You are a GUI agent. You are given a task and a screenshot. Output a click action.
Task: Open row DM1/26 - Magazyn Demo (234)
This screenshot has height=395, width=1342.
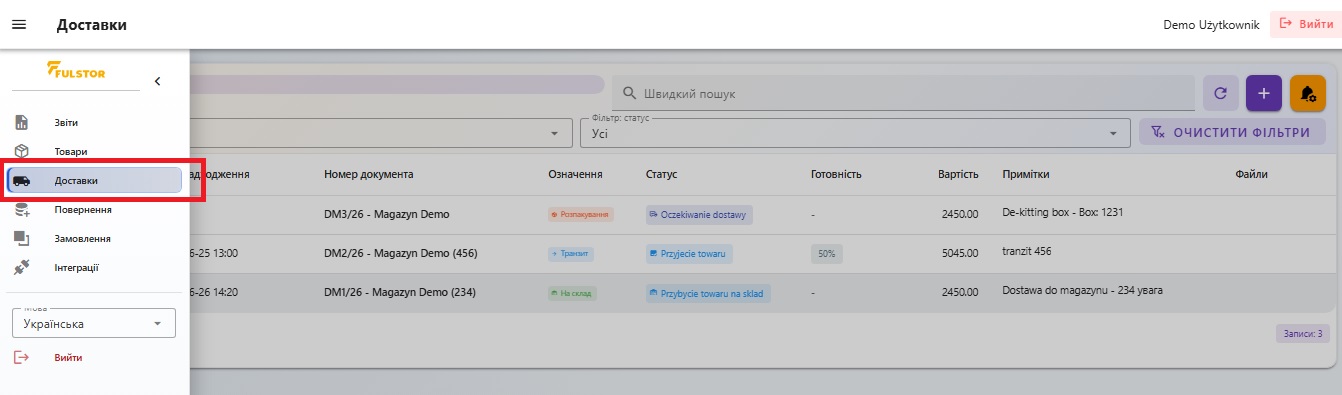(400, 292)
